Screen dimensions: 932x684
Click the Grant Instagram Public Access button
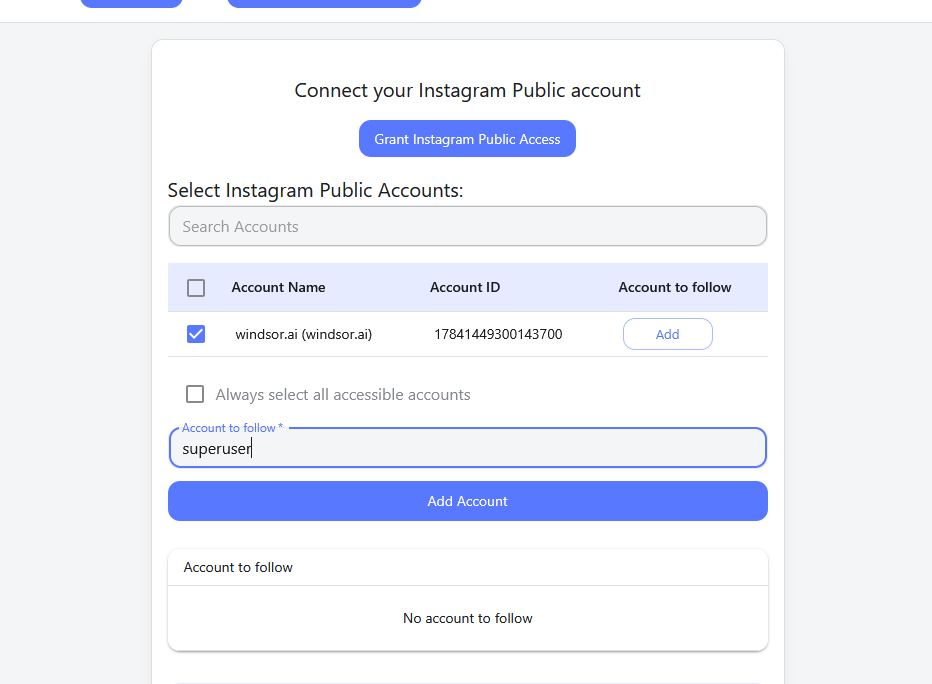point(467,138)
